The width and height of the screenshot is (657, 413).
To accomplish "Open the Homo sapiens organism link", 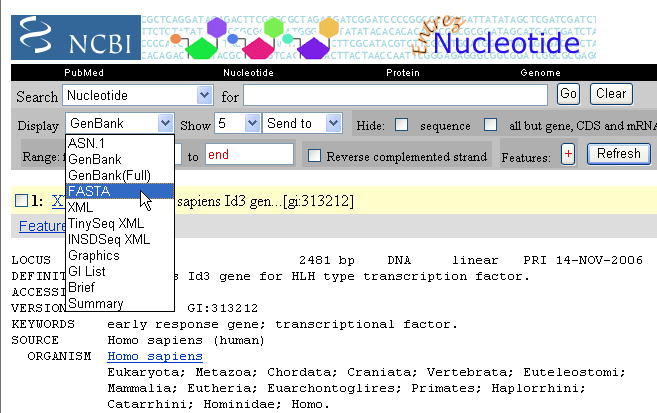I will tap(155, 356).
